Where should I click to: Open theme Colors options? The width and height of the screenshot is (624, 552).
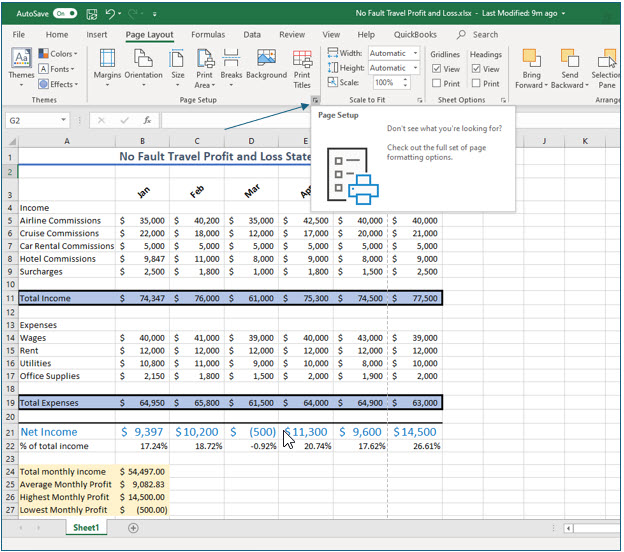click(x=58, y=54)
